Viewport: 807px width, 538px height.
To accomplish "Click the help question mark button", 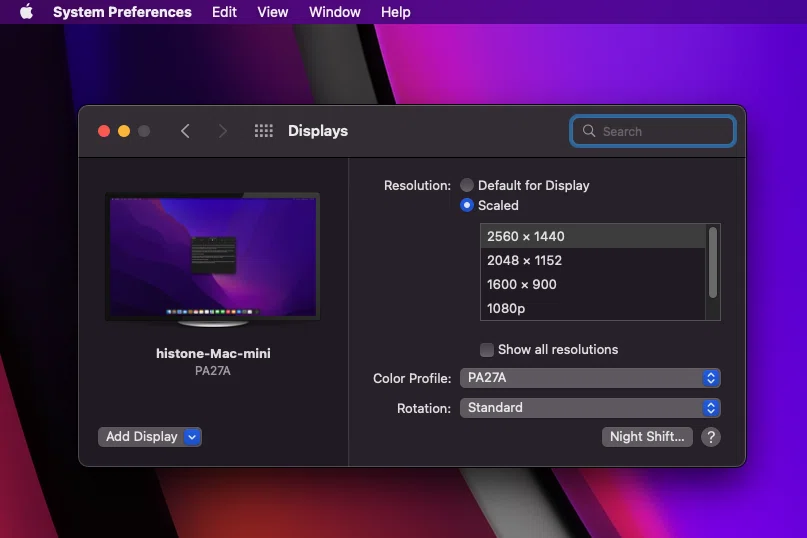I will point(711,437).
